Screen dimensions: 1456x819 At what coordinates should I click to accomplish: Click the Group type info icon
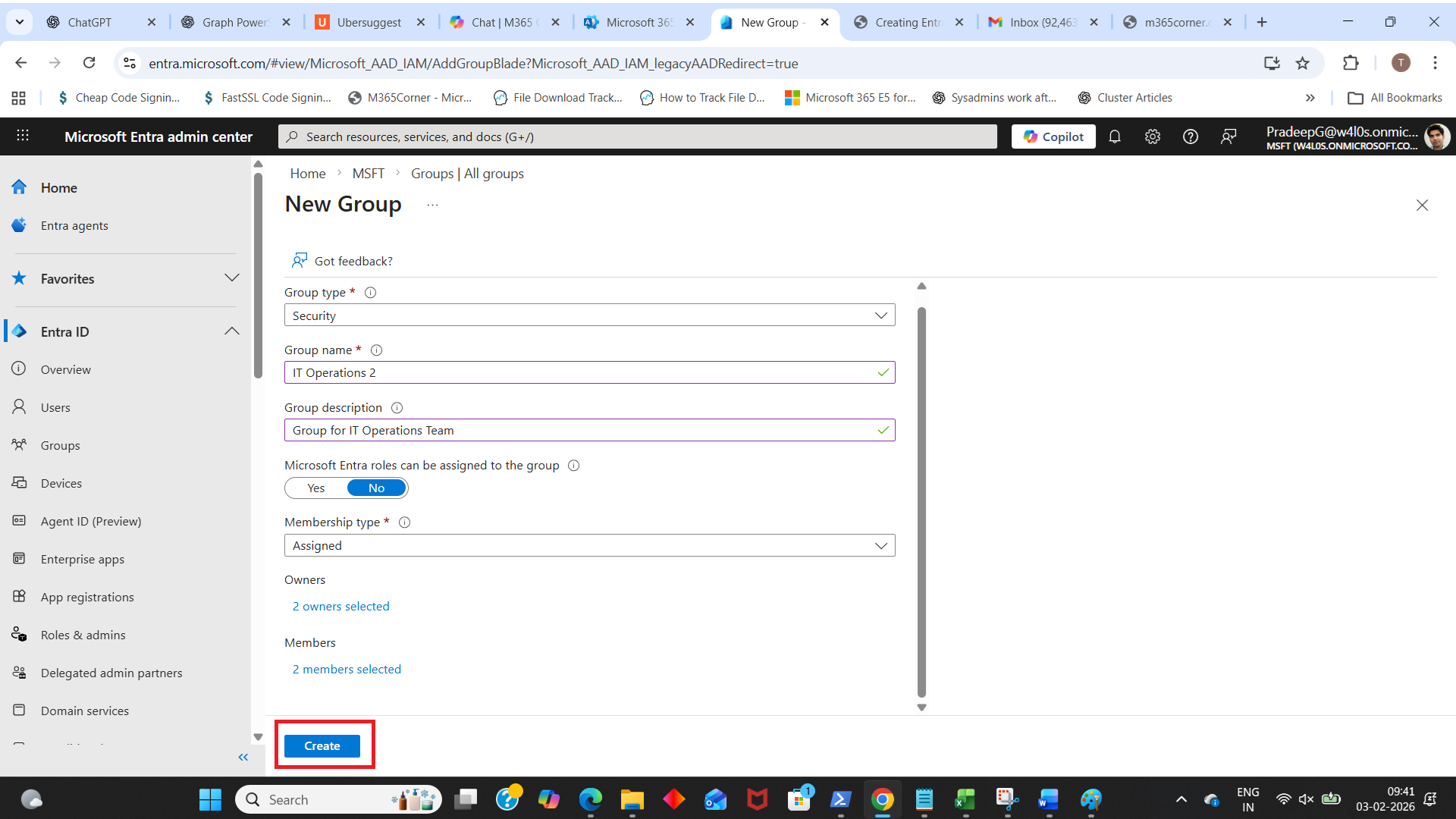(x=370, y=293)
